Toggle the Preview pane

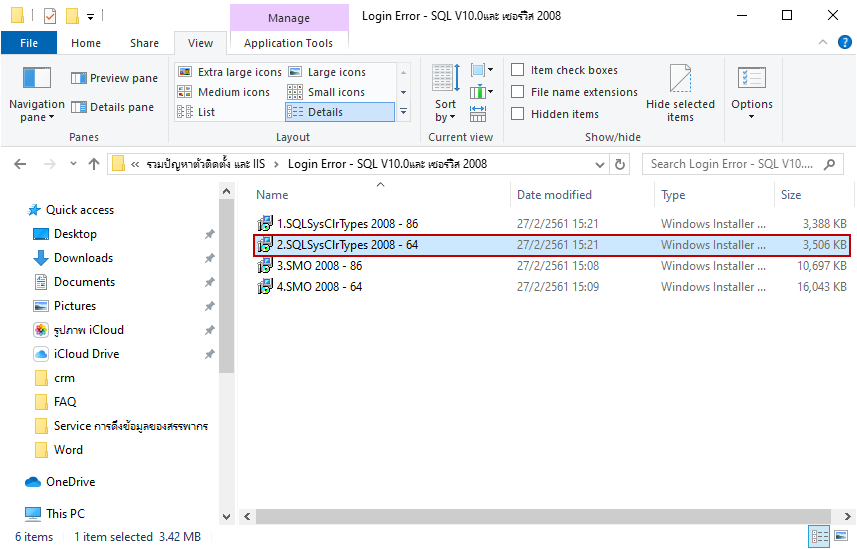pos(115,78)
